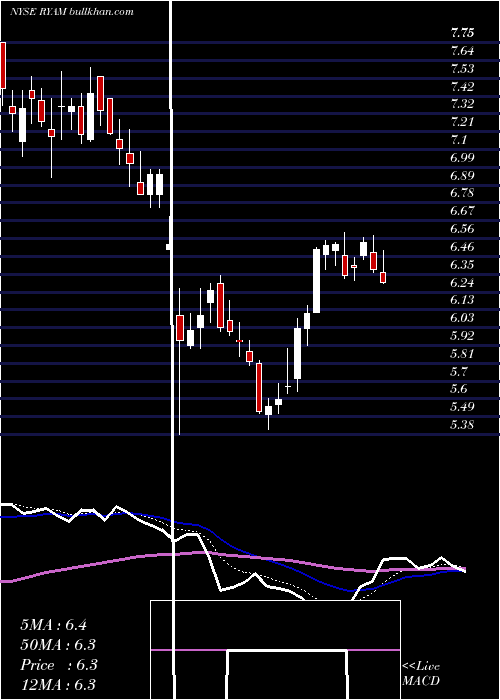Click the 5.7 price axis label
This screenshot has width=500, height=700.
point(459,371)
